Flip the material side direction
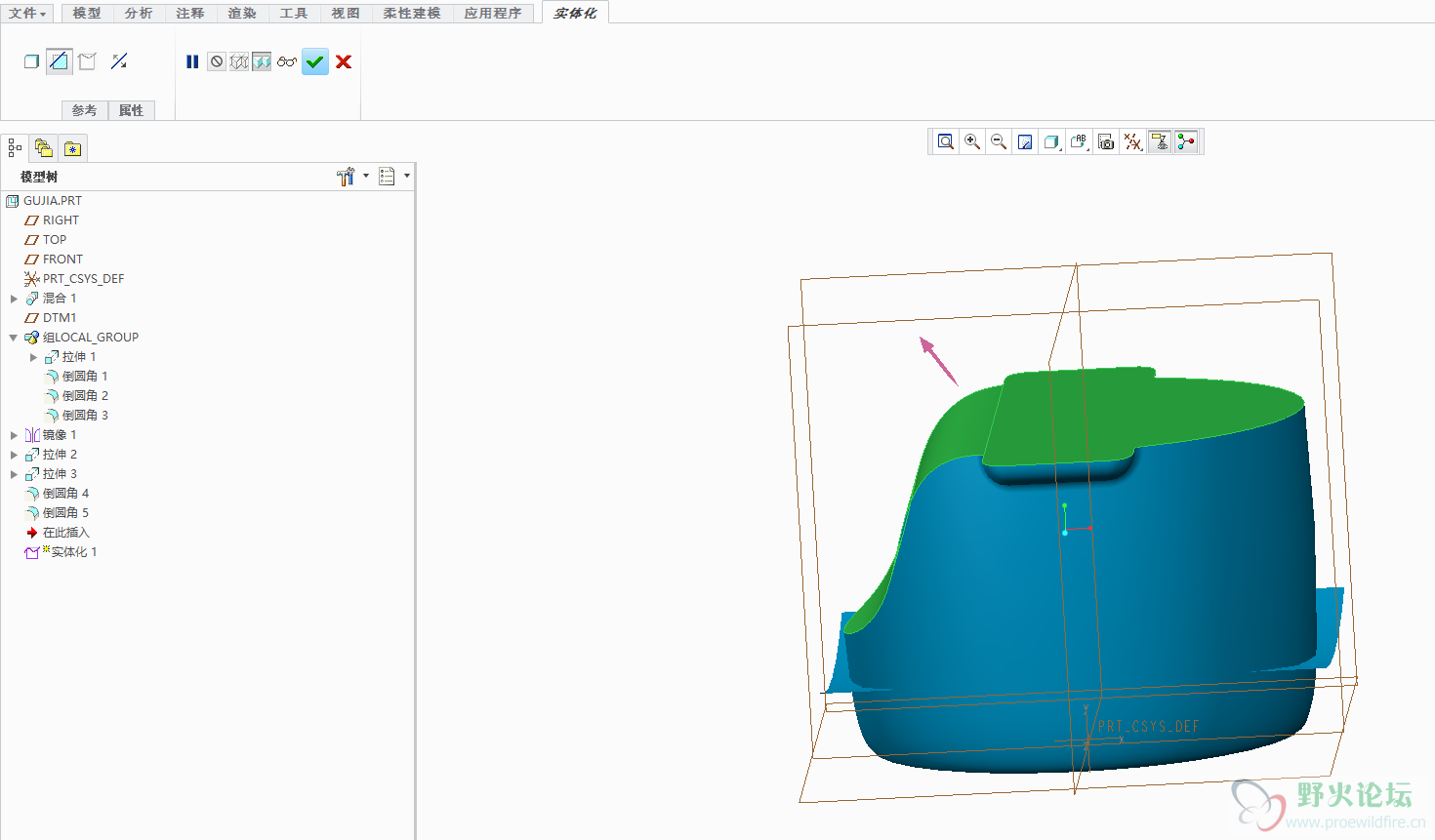Viewport: 1435px width, 840px height. coord(119,61)
